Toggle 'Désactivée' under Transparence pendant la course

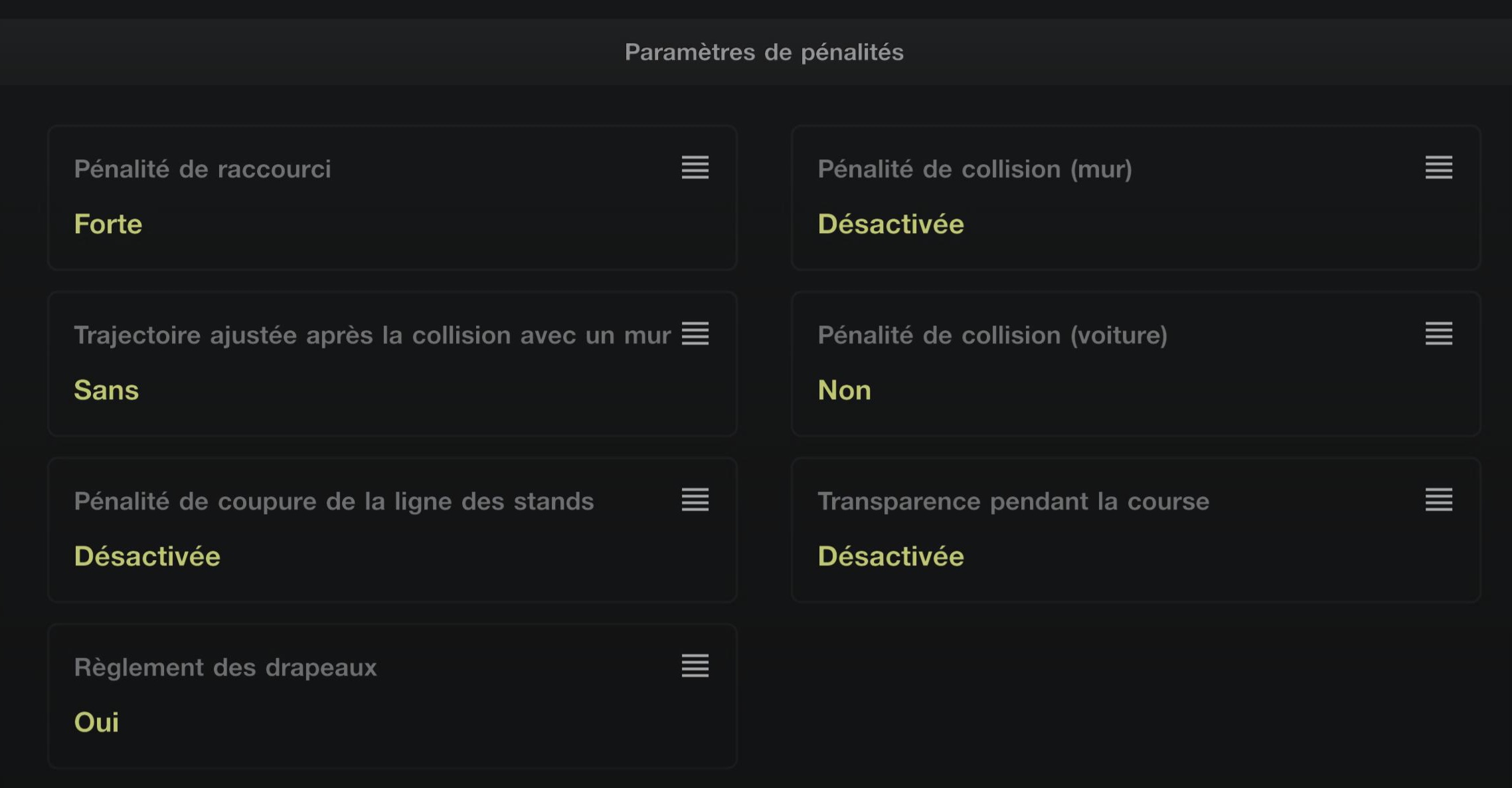[890, 556]
